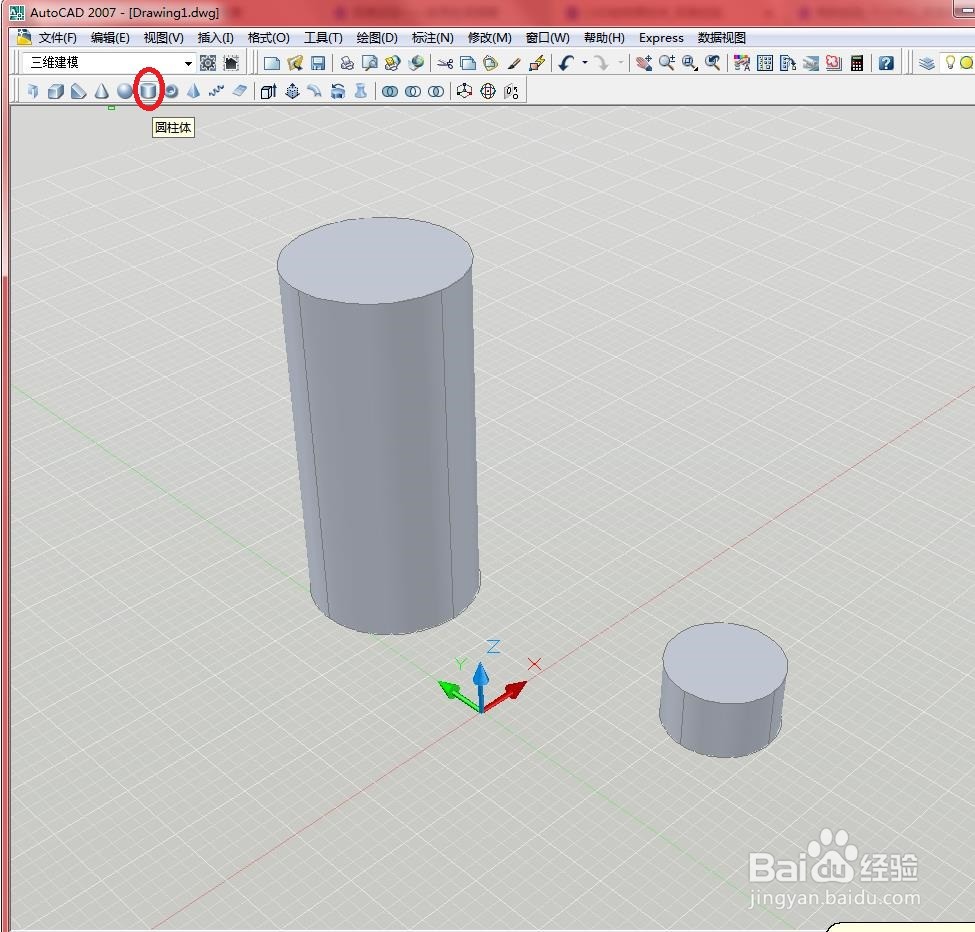Select the Sphere solid tool
The height and width of the screenshot is (932, 975).
click(x=124, y=91)
